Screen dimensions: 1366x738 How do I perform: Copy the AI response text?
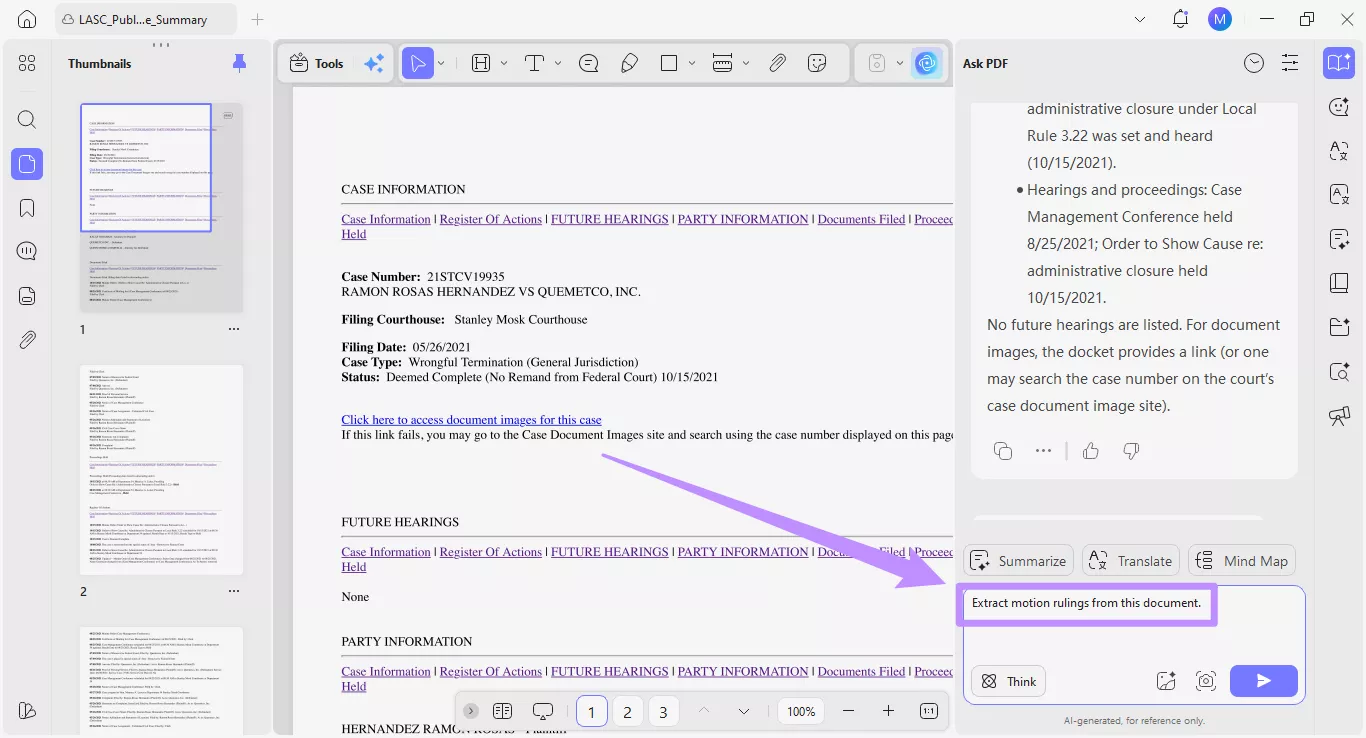click(x=1003, y=451)
